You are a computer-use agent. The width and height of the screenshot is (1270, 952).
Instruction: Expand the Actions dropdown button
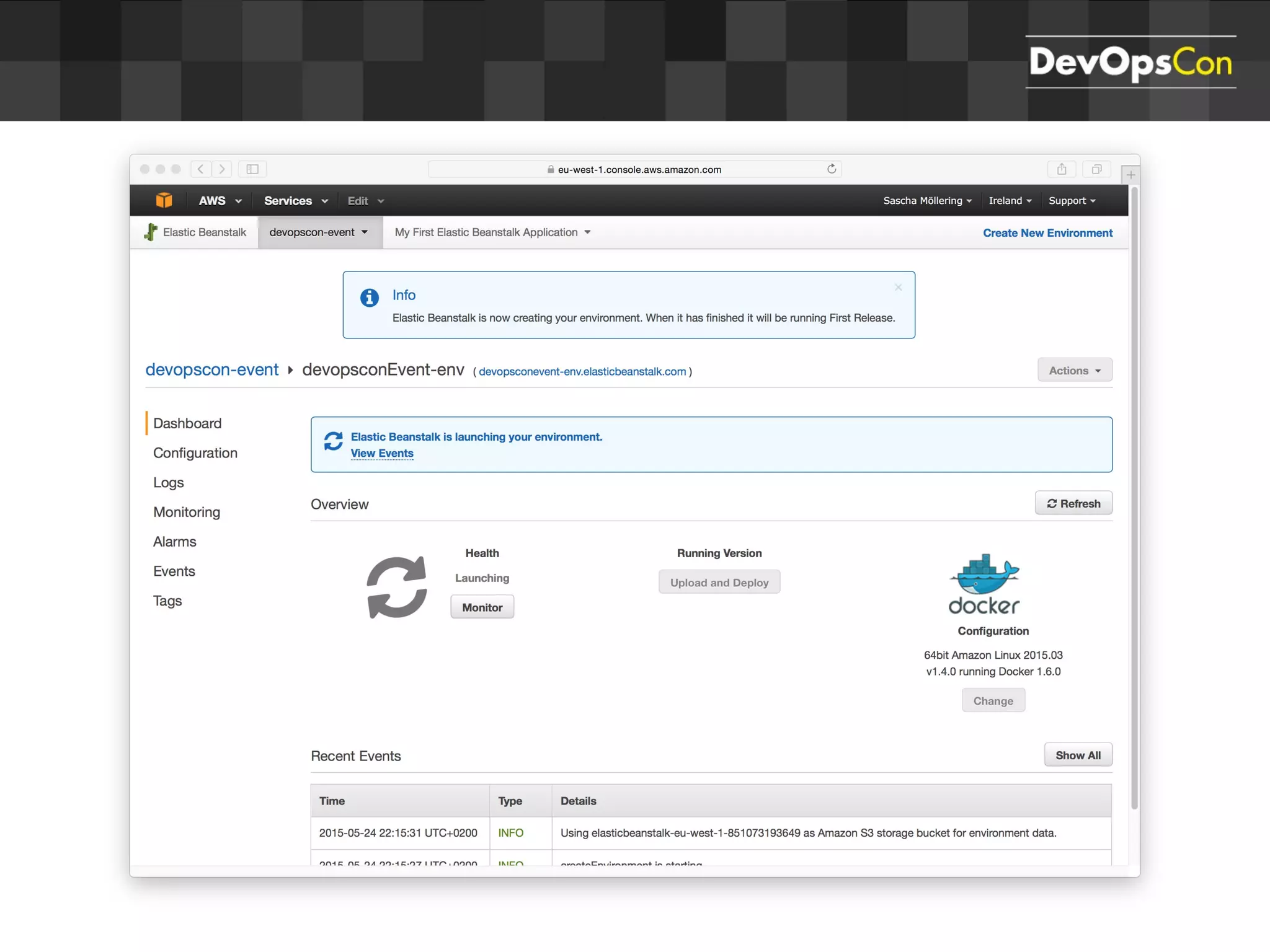tap(1075, 371)
